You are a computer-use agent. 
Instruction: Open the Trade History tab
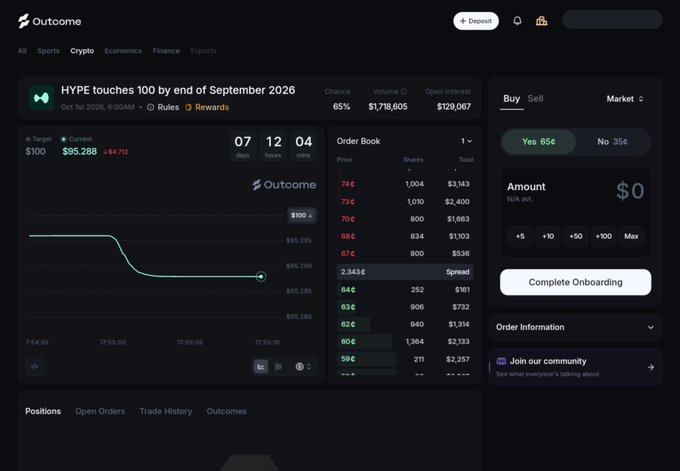click(x=166, y=411)
